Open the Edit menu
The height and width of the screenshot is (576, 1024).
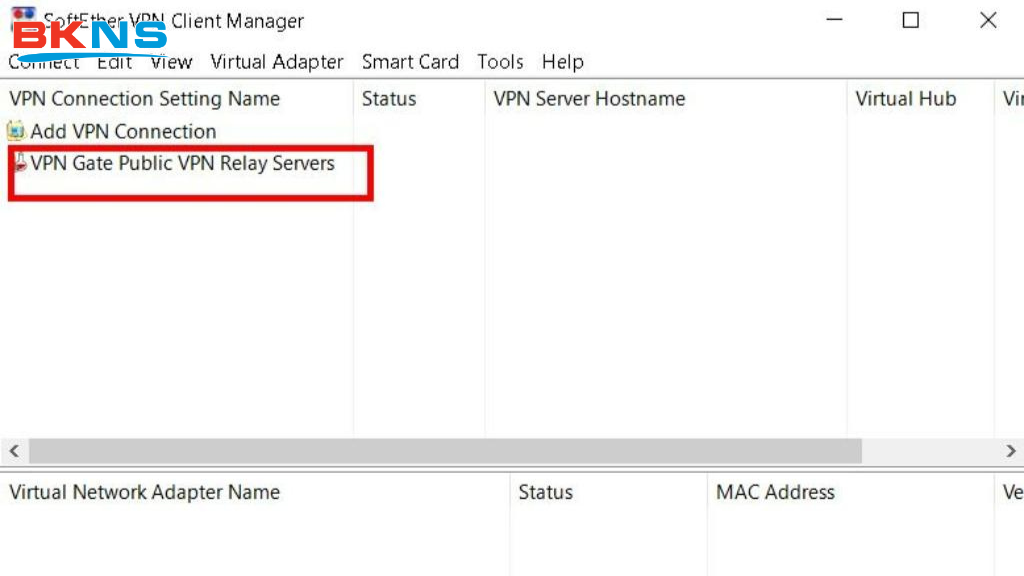coord(114,62)
